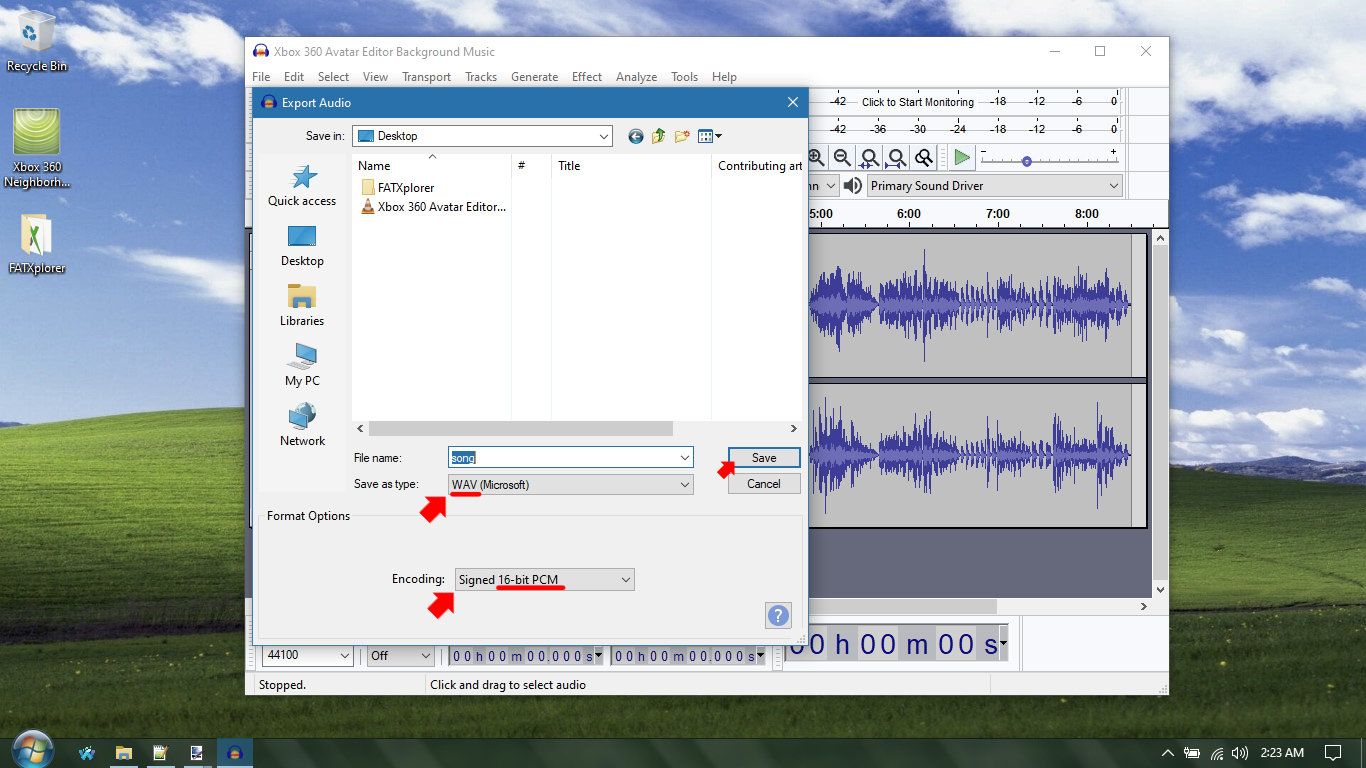Open the Save as type dropdown
1366x768 pixels.
571,484
